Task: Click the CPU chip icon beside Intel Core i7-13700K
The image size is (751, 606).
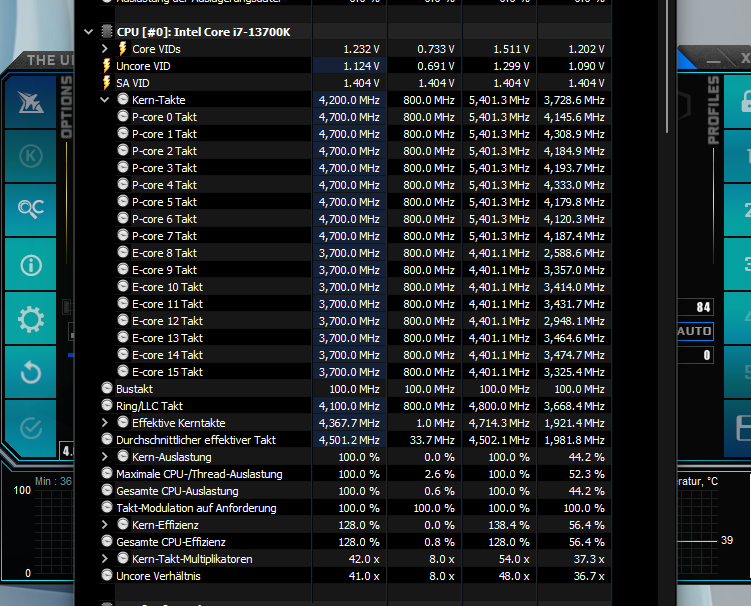Action: coord(107,32)
